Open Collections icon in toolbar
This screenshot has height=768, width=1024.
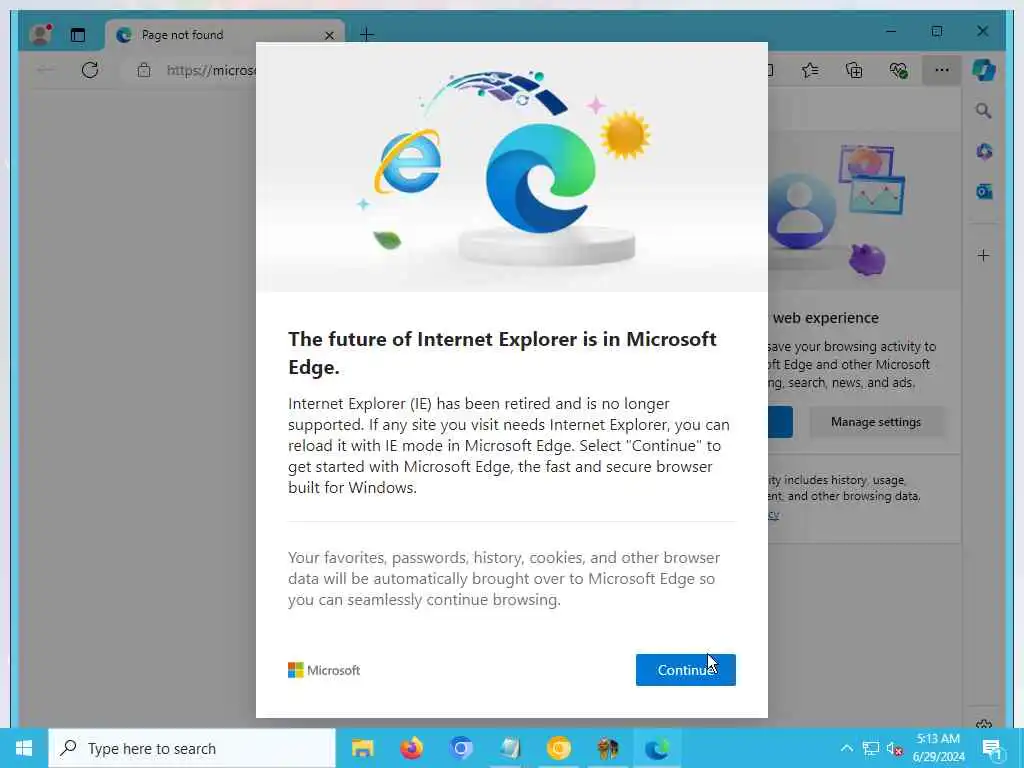pyautogui.click(x=854, y=70)
